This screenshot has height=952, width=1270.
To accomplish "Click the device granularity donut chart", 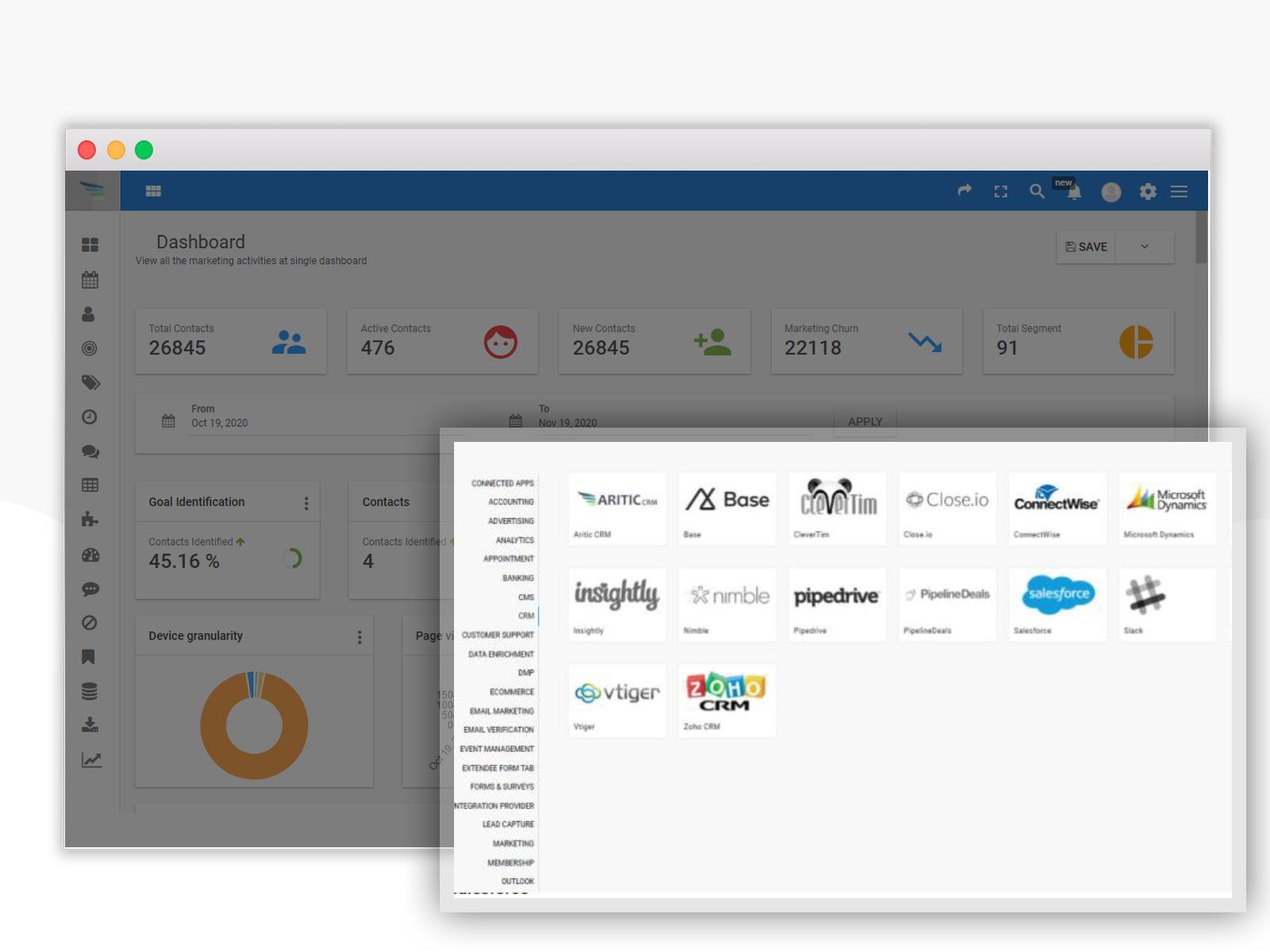I will point(254,725).
